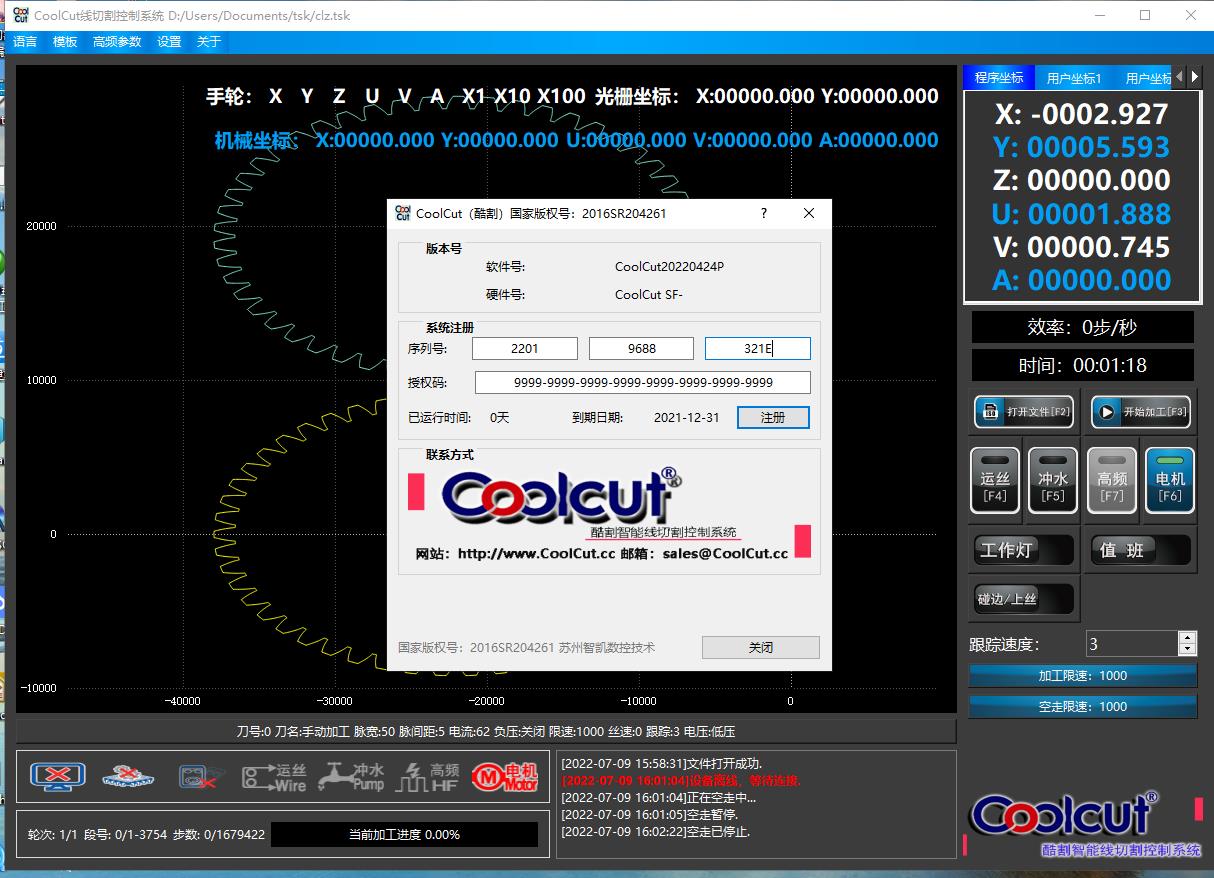
Task: Click the 步数: 0/1679422 status text
Action: coord(219,834)
